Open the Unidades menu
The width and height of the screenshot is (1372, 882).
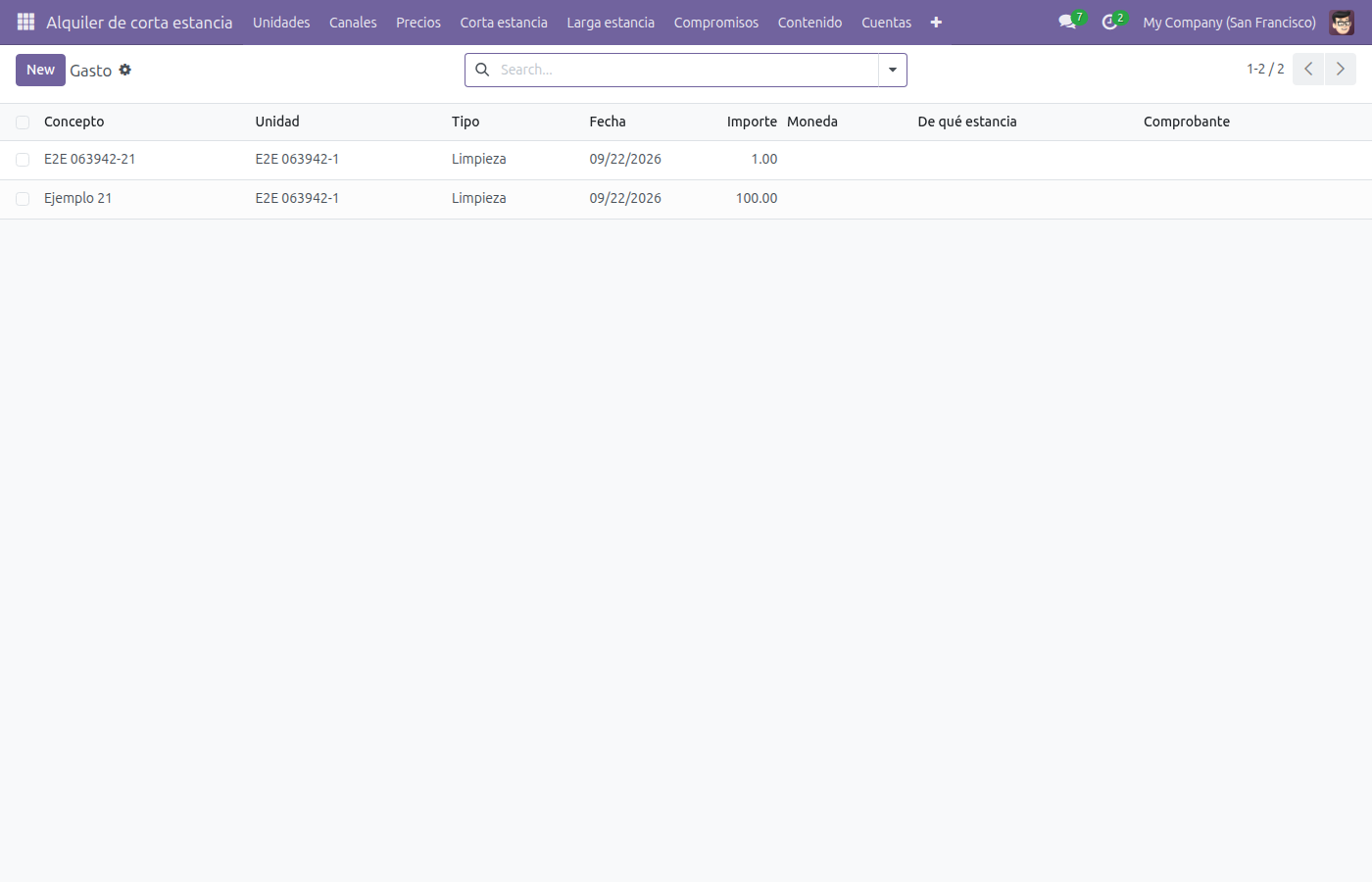click(281, 22)
